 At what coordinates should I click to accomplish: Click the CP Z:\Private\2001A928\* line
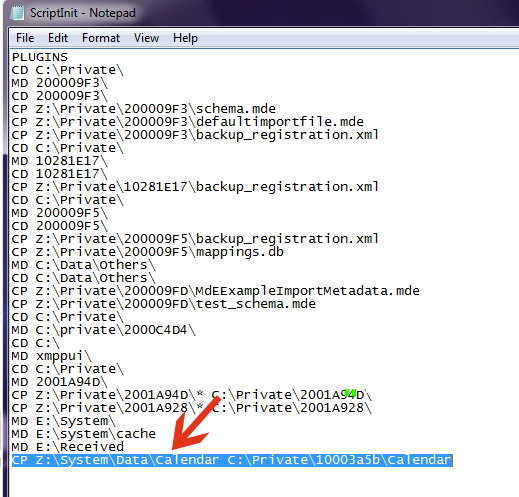point(192,408)
